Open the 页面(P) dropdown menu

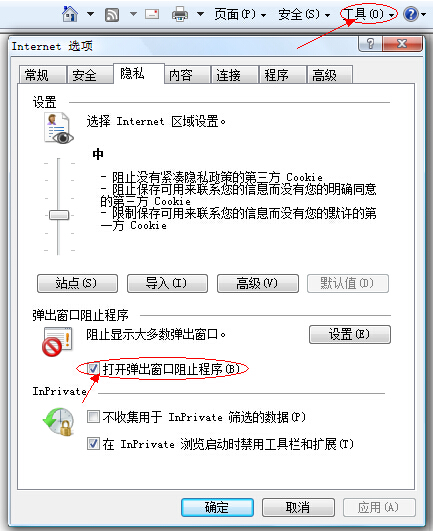coord(240,15)
